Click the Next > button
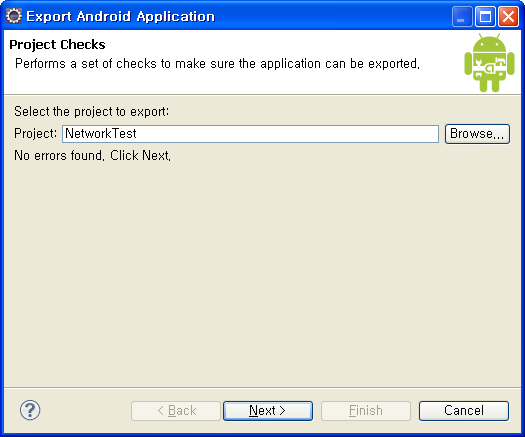The image size is (525, 437). point(268,411)
